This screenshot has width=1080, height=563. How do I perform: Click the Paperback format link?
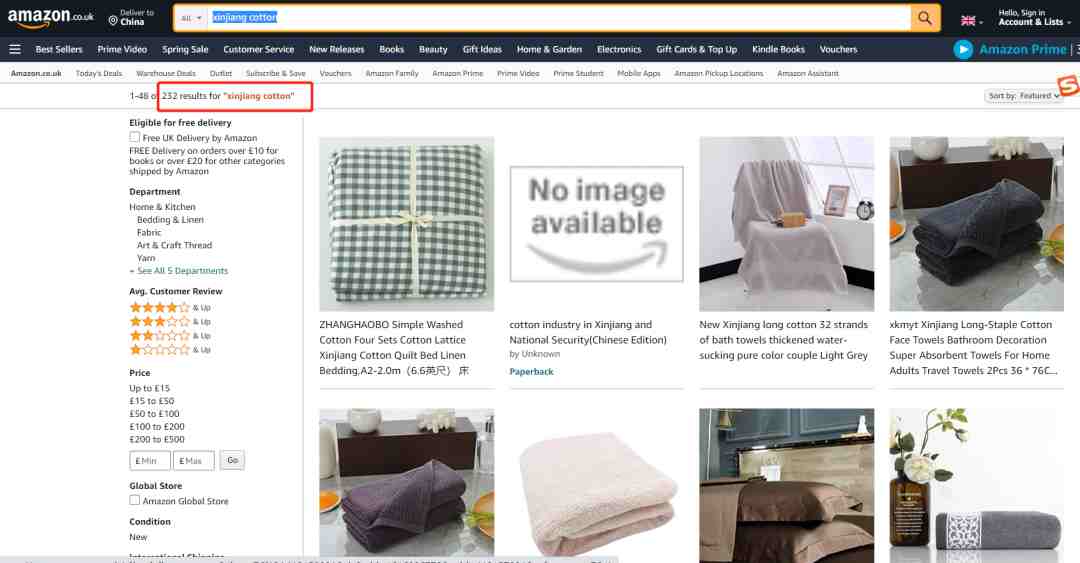[531, 371]
